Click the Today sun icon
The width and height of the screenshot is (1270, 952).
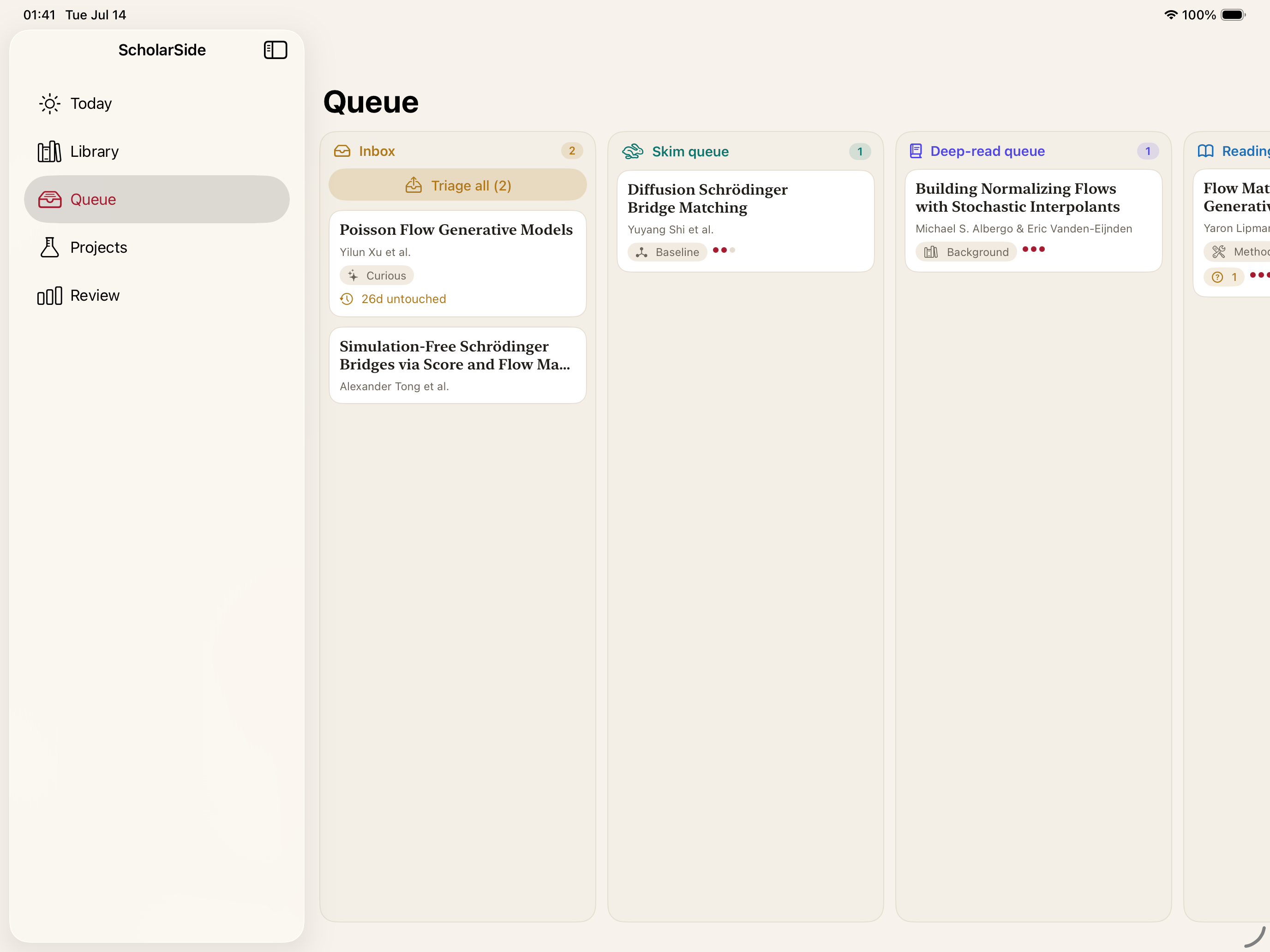click(x=50, y=104)
